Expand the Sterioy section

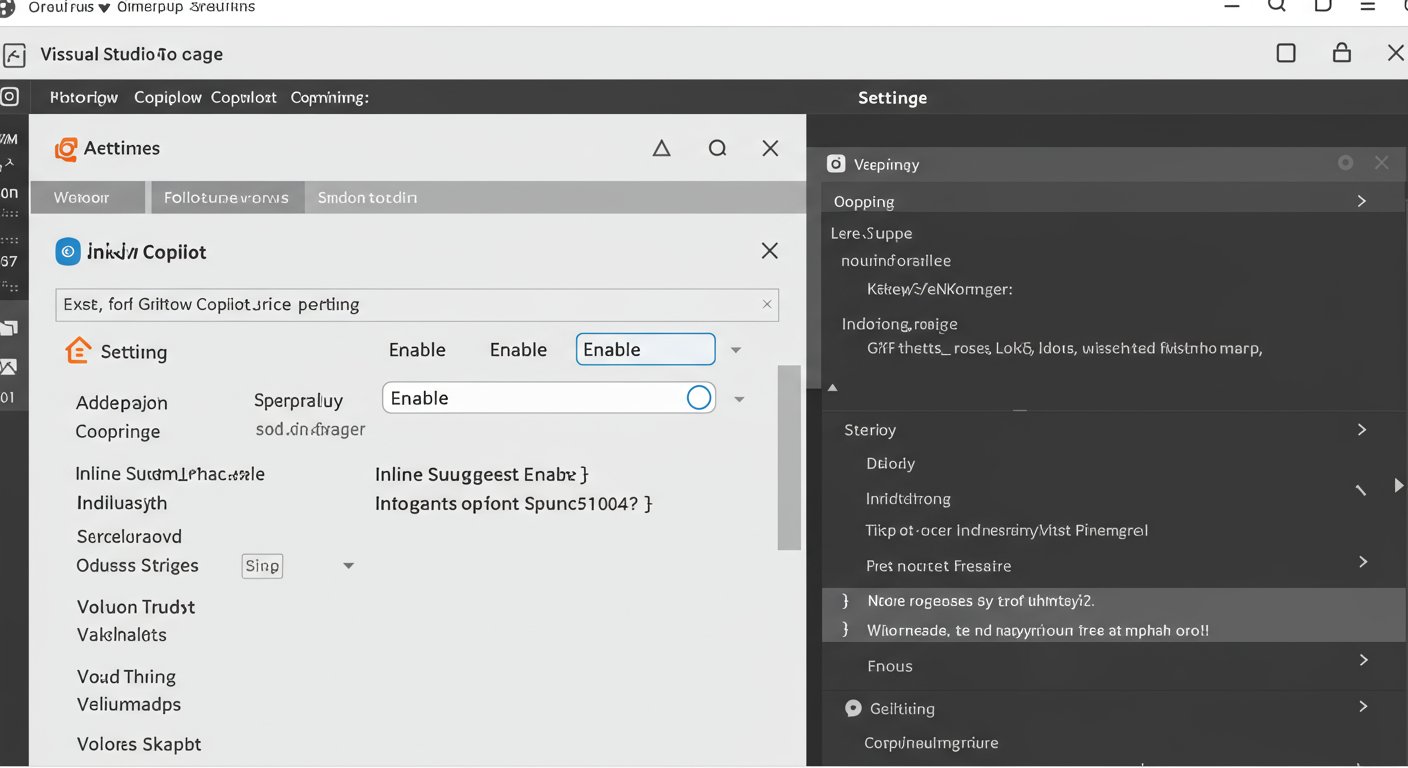(1361, 429)
